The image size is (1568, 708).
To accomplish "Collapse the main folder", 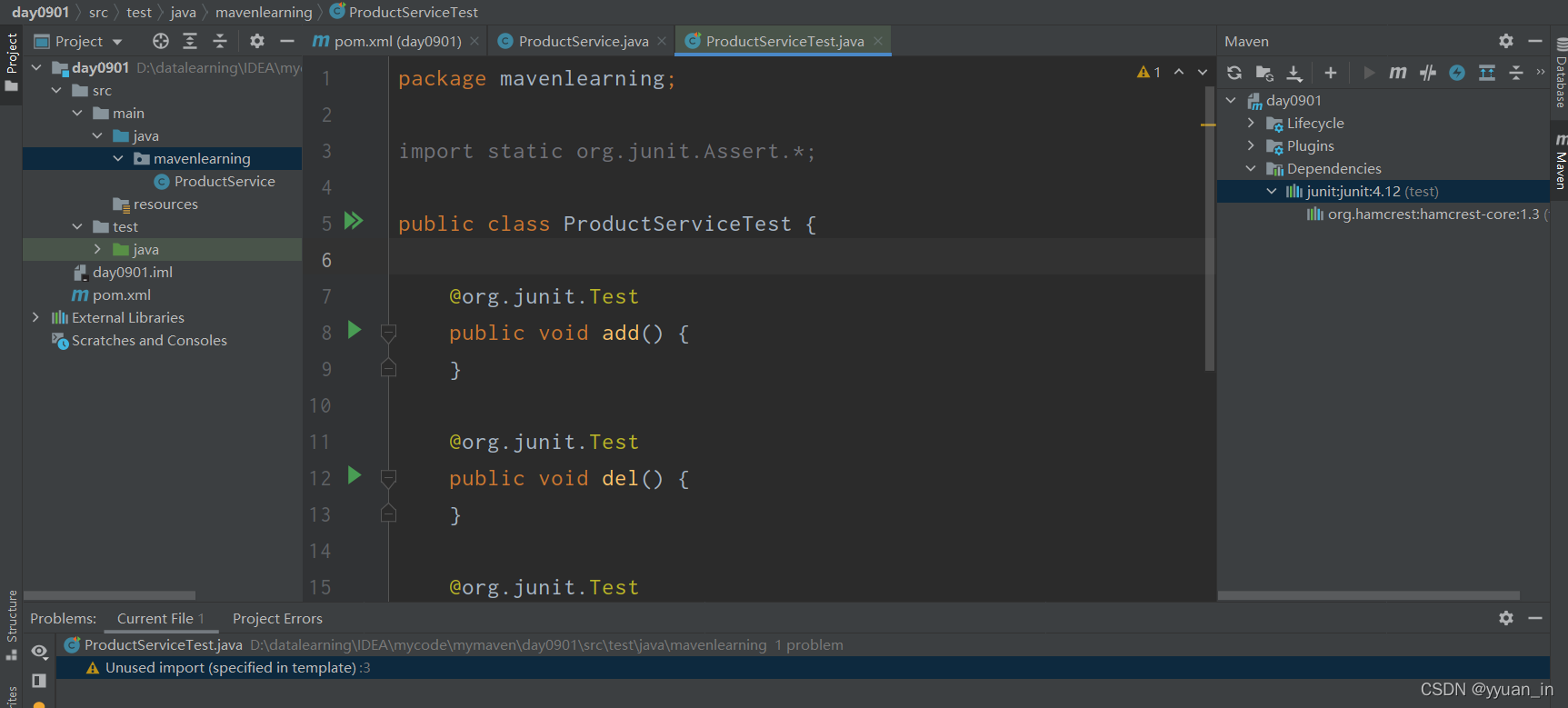I will click(77, 113).
